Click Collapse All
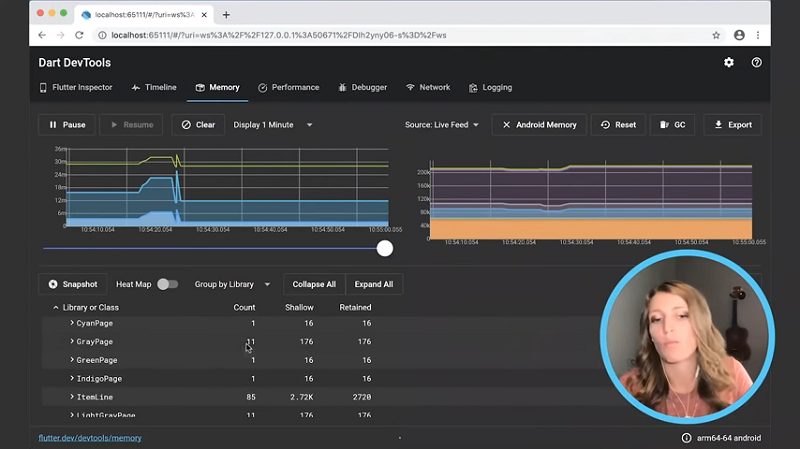The width and height of the screenshot is (800, 449). (x=314, y=284)
